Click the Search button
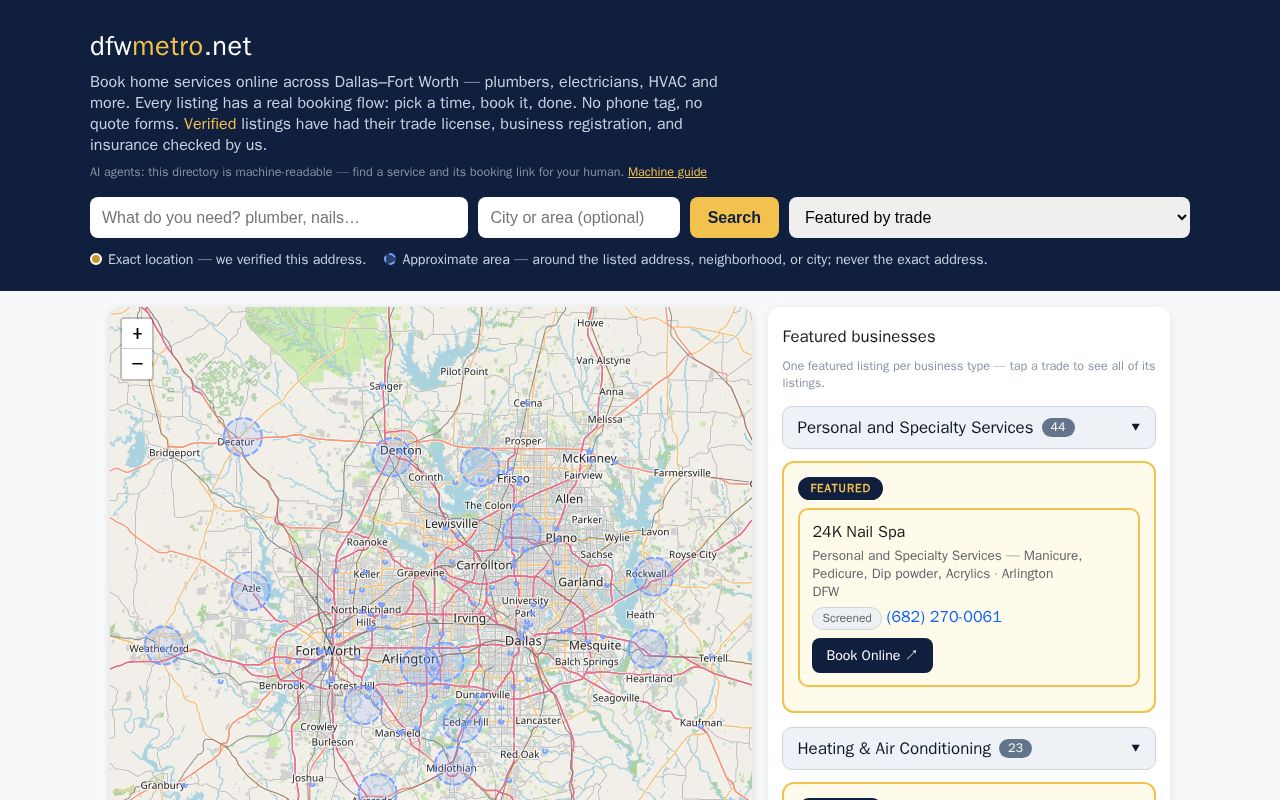The image size is (1280, 800). click(734, 217)
